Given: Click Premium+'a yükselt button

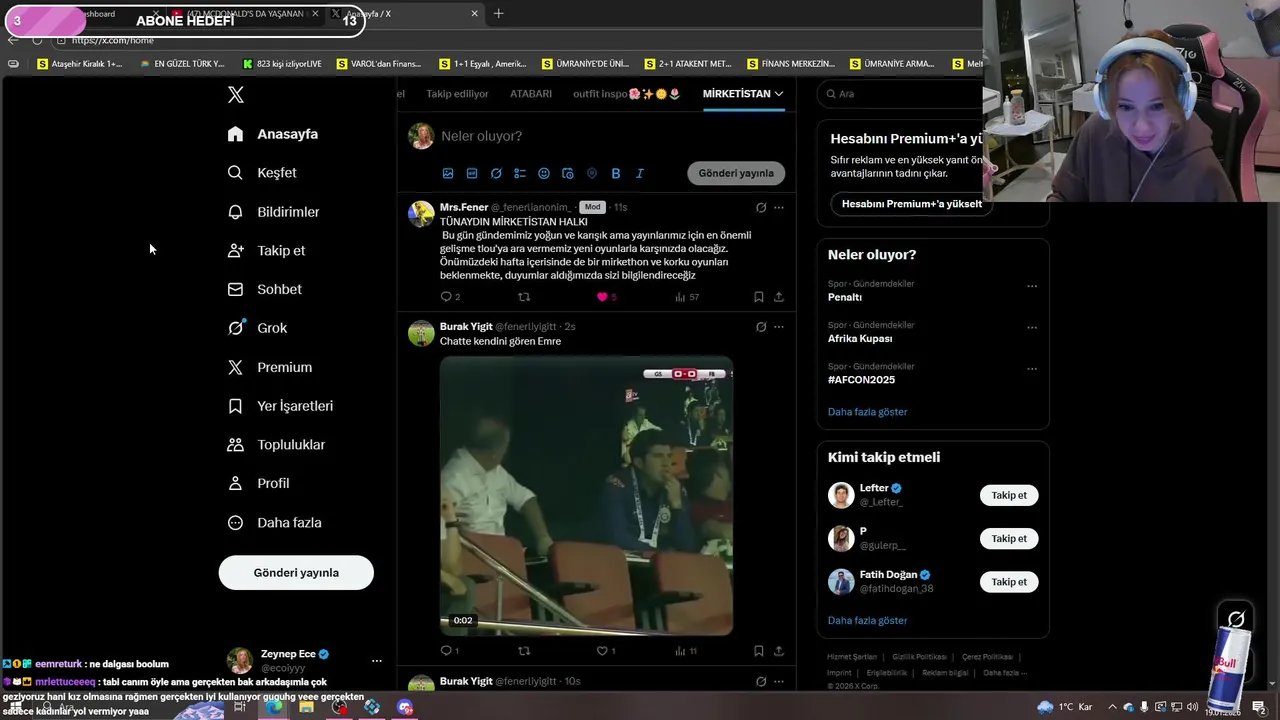Looking at the screenshot, I should click(x=912, y=204).
